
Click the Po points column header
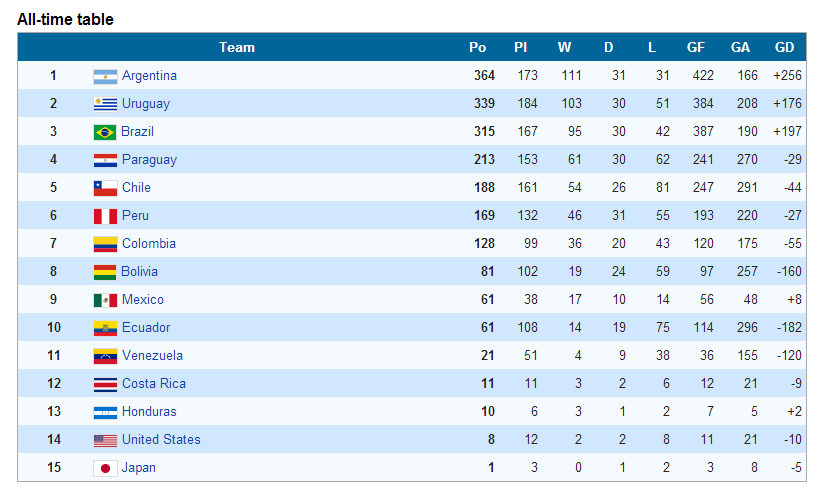[x=477, y=47]
